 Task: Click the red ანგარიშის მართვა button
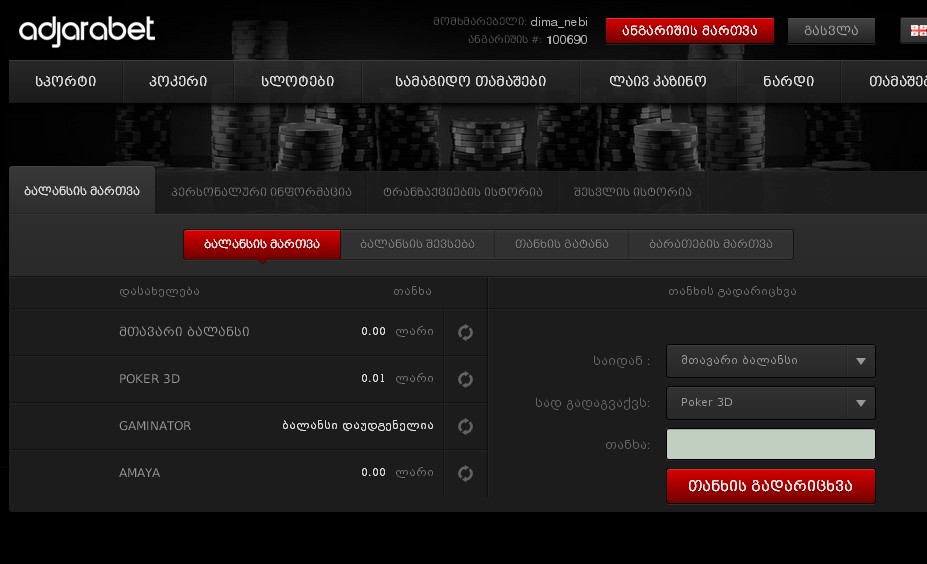[689, 31]
